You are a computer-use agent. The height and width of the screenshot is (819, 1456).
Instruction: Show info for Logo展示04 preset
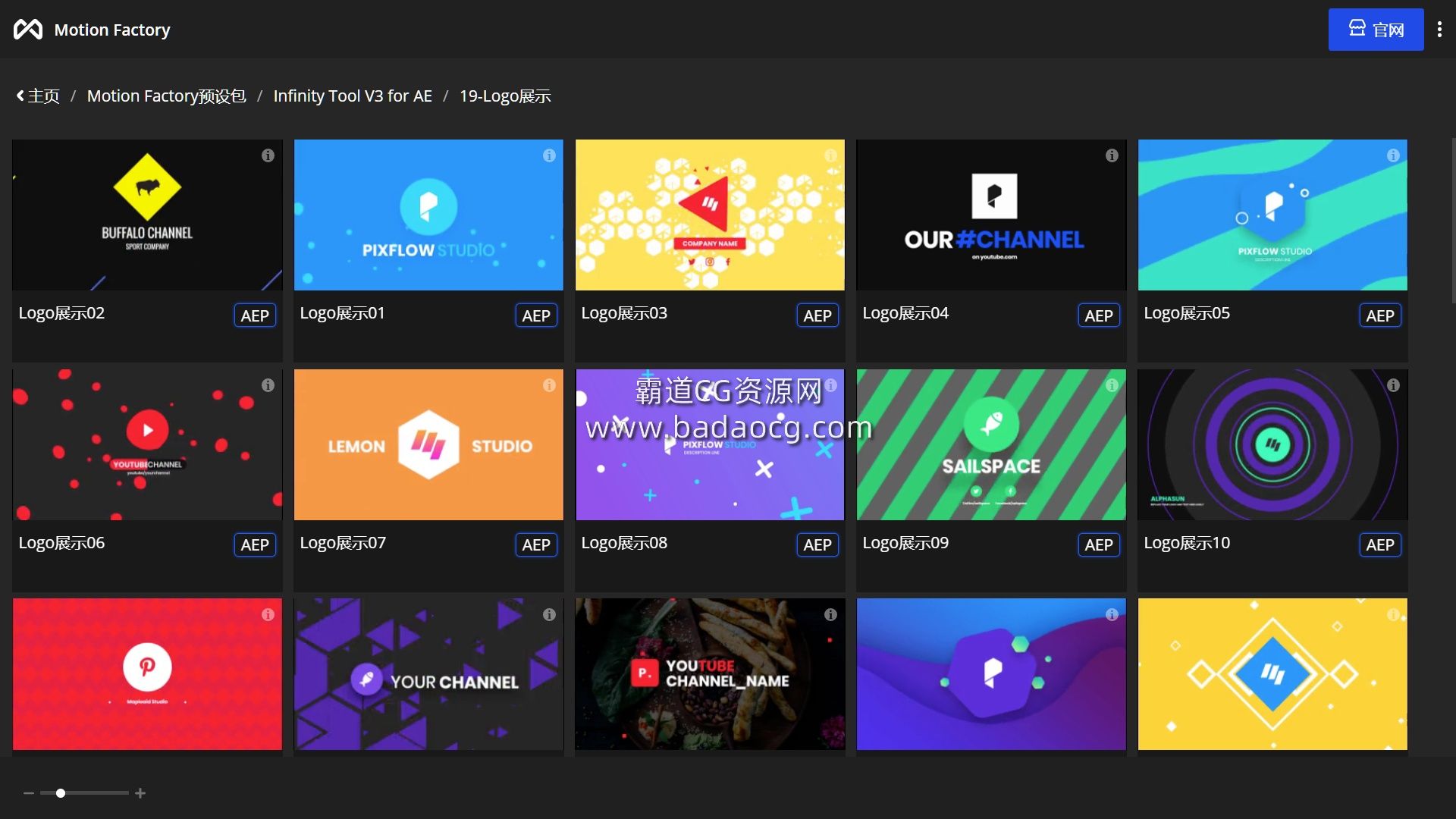[x=1112, y=155]
